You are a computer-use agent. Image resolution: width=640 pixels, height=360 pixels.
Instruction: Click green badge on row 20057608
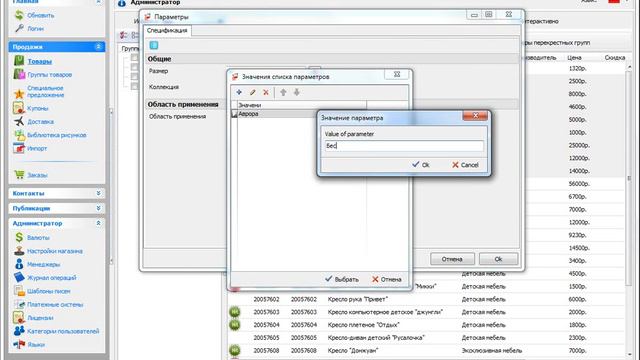(x=235, y=350)
